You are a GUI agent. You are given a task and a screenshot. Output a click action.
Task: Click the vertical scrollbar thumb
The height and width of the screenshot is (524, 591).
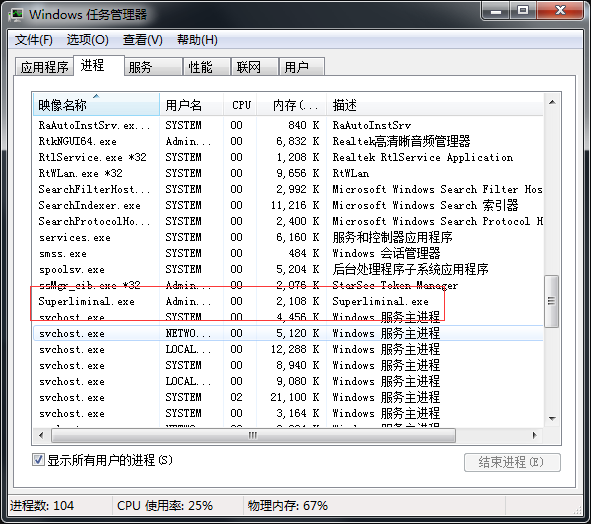click(552, 301)
